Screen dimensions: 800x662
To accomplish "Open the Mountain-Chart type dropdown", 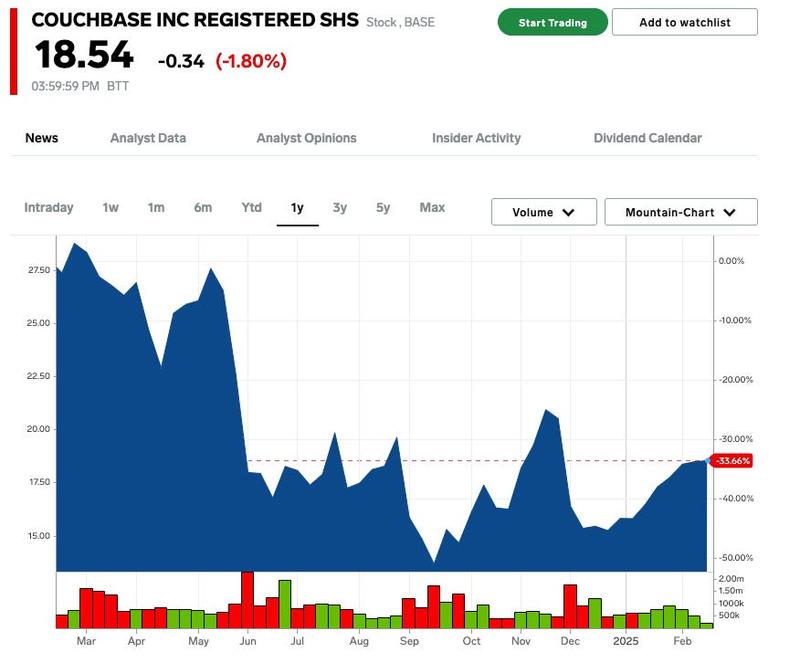I will [681, 212].
